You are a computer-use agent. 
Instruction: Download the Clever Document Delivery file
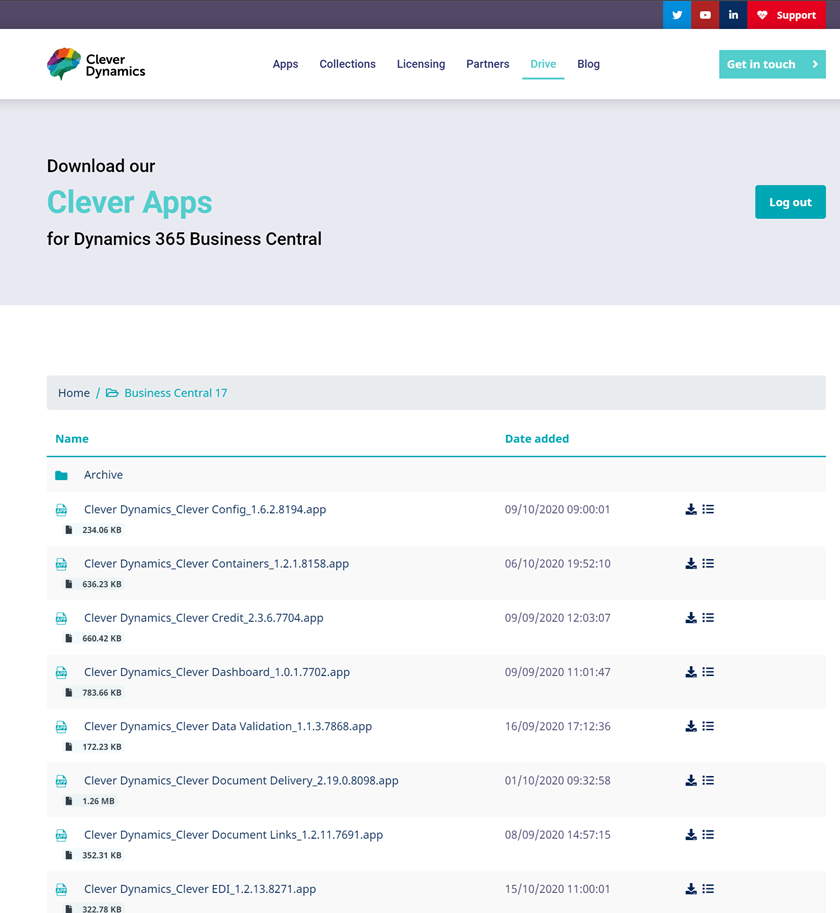coord(691,780)
